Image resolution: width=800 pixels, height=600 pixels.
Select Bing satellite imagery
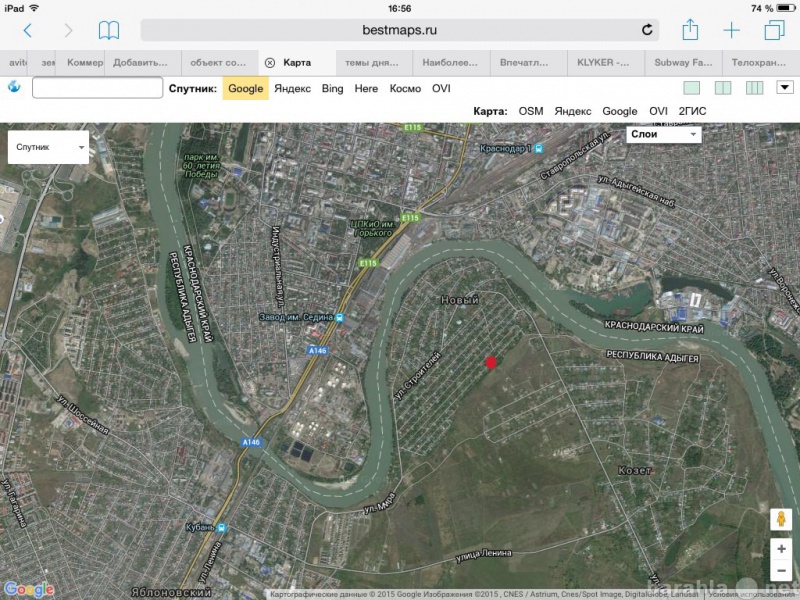pos(332,89)
